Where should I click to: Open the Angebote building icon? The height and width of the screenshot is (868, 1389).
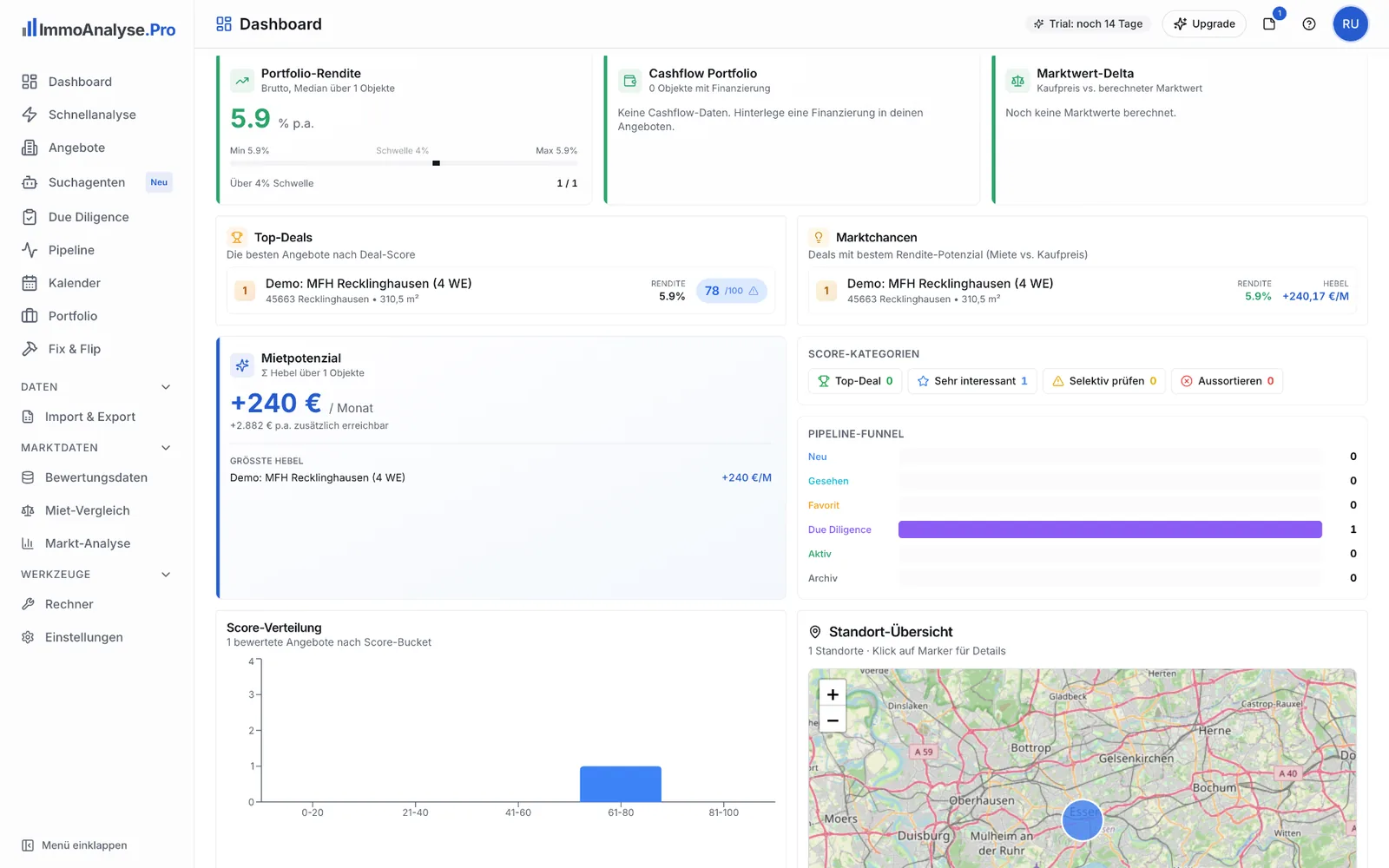pyautogui.click(x=30, y=148)
